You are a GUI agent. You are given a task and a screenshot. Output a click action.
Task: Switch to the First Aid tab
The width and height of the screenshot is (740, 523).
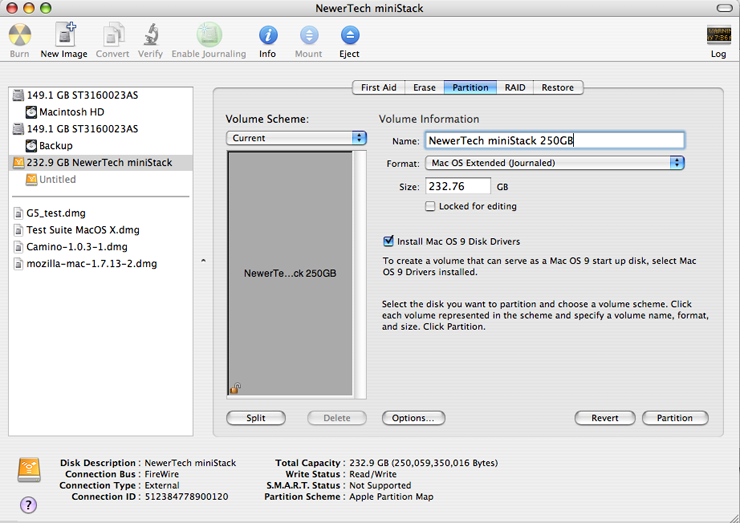pyautogui.click(x=378, y=88)
